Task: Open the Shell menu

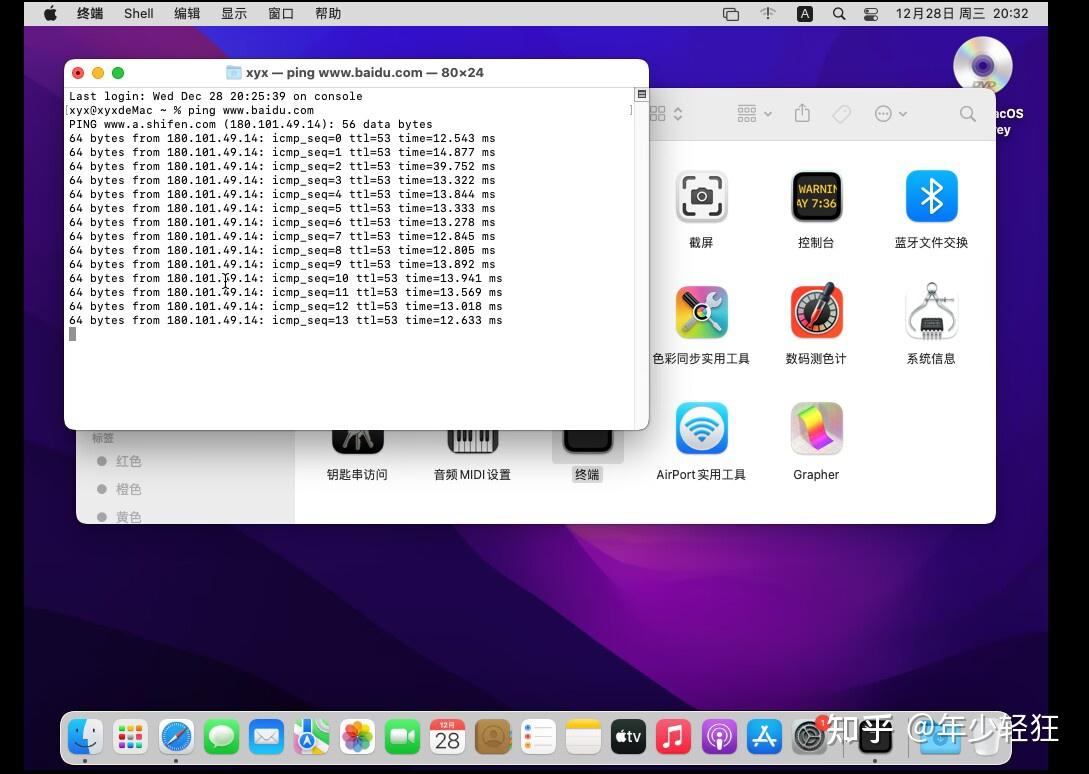Action: tap(138, 13)
